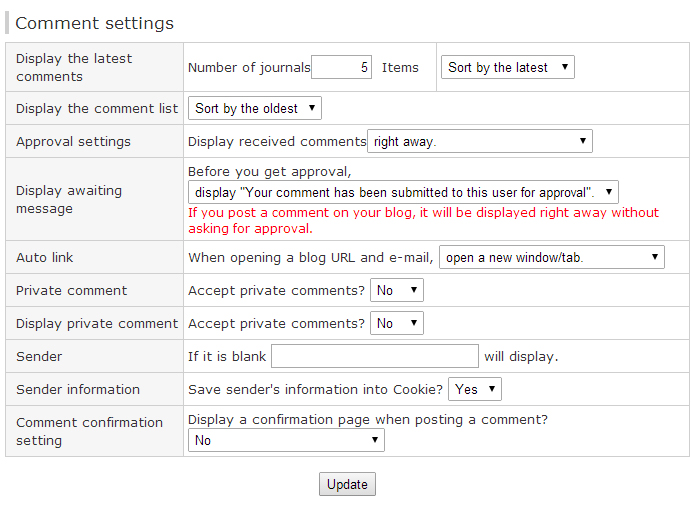Click the 'Approval settings' row label

click(73, 141)
